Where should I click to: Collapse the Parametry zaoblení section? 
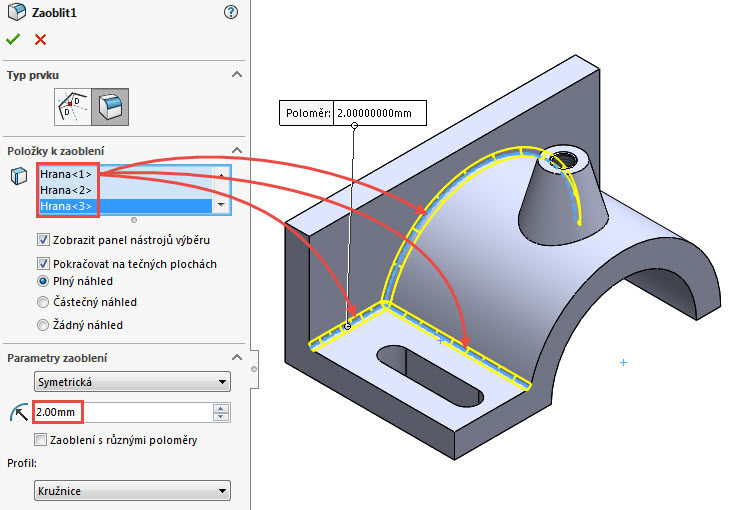pos(237,357)
